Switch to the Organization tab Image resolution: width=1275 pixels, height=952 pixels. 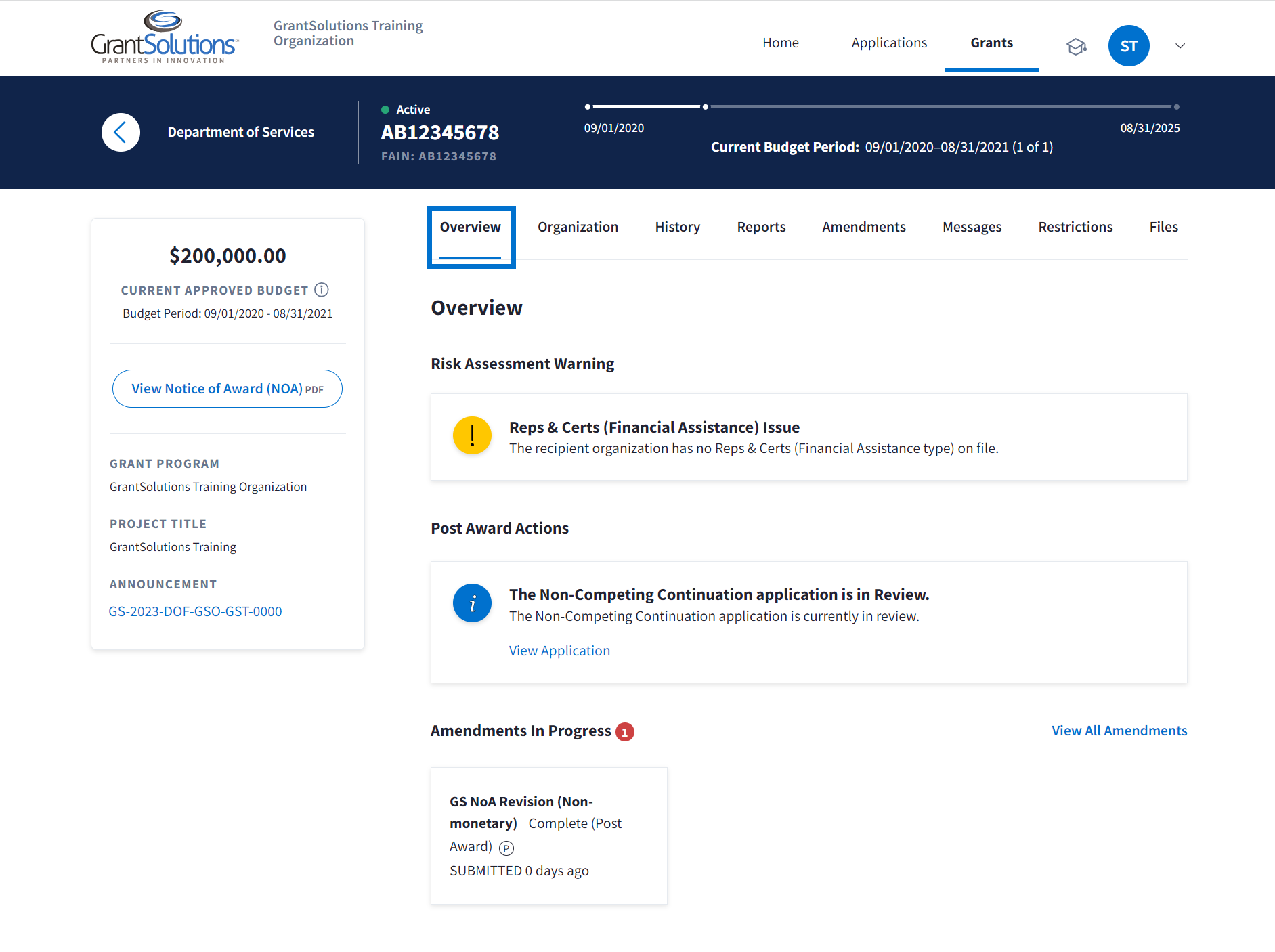[x=578, y=227]
